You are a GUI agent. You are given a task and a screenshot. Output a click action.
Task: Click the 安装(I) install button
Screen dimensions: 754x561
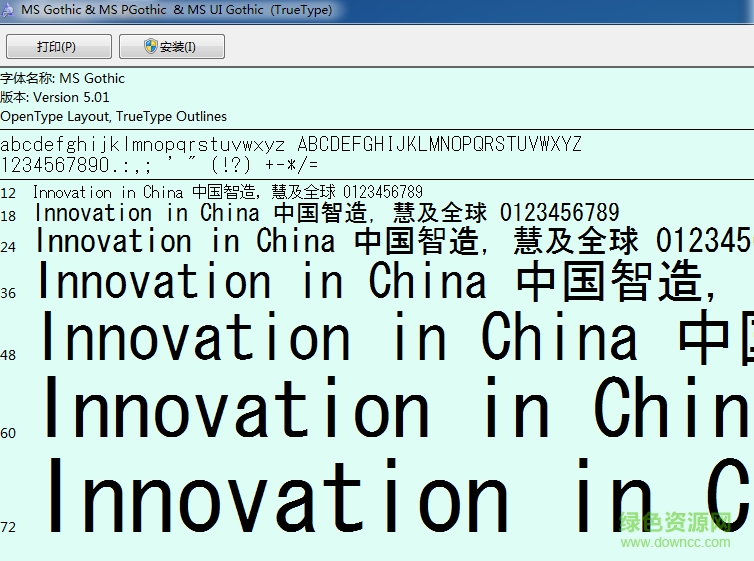pos(172,47)
